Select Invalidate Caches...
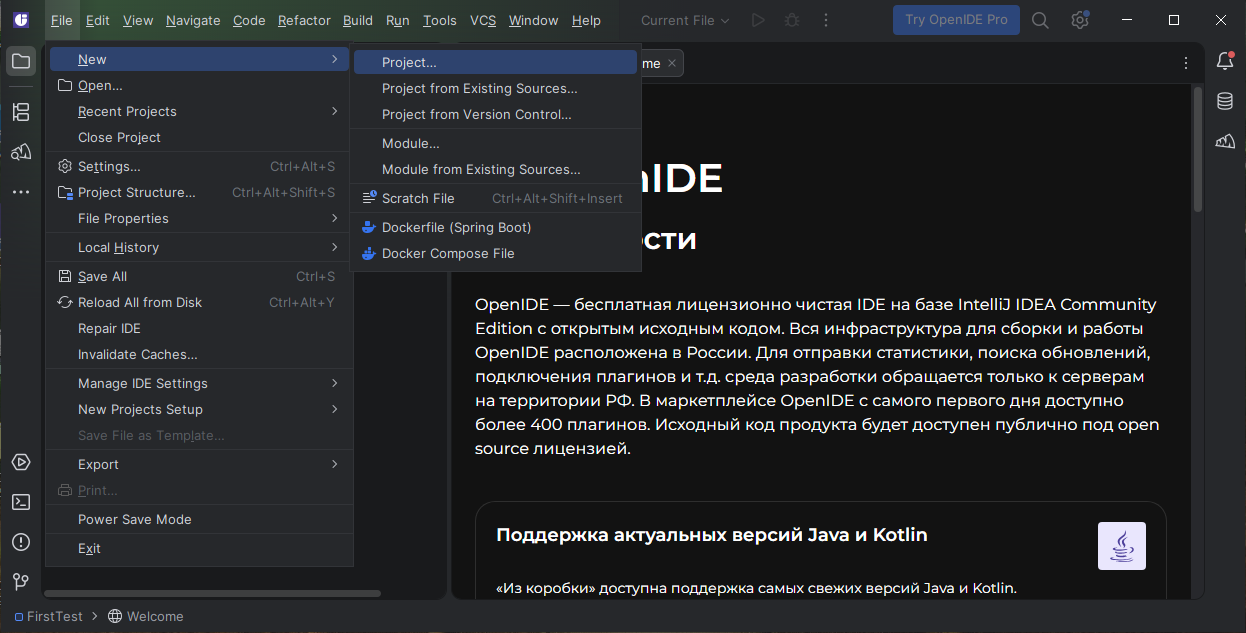The width and height of the screenshot is (1246, 633). (199, 354)
